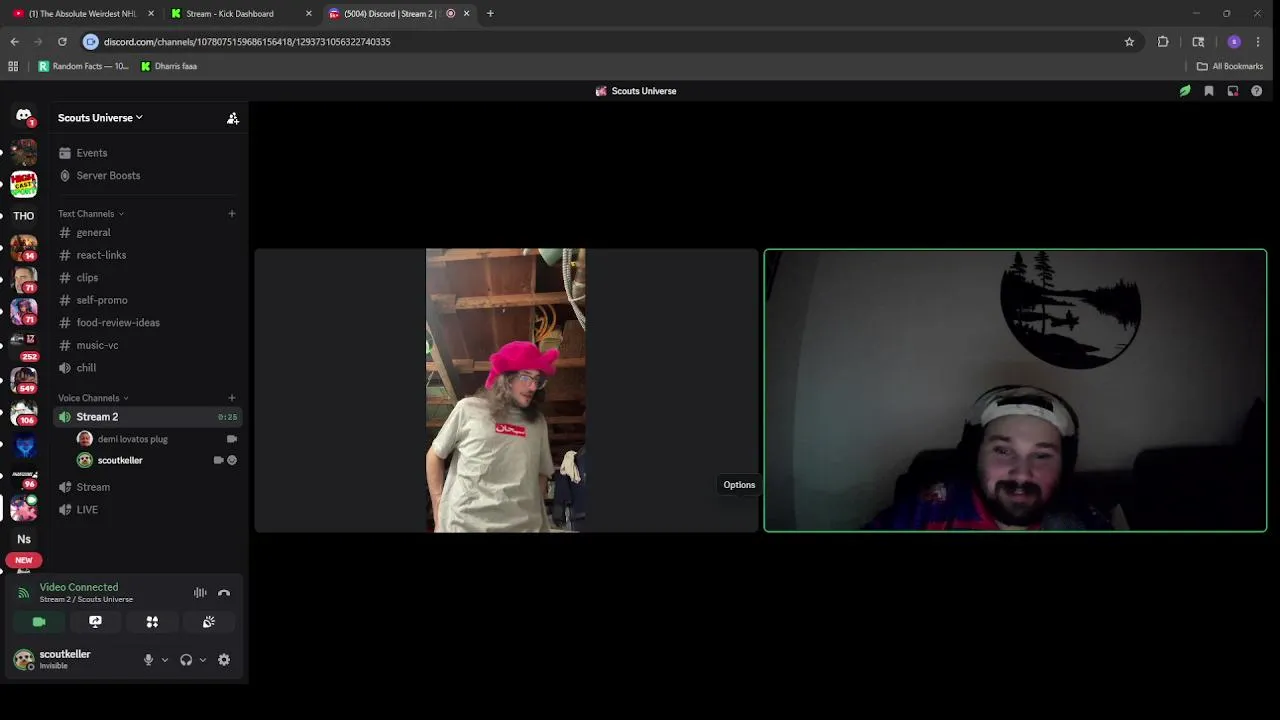1280x720 pixels.
Task: Open new tab with plus button
Action: (490, 14)
